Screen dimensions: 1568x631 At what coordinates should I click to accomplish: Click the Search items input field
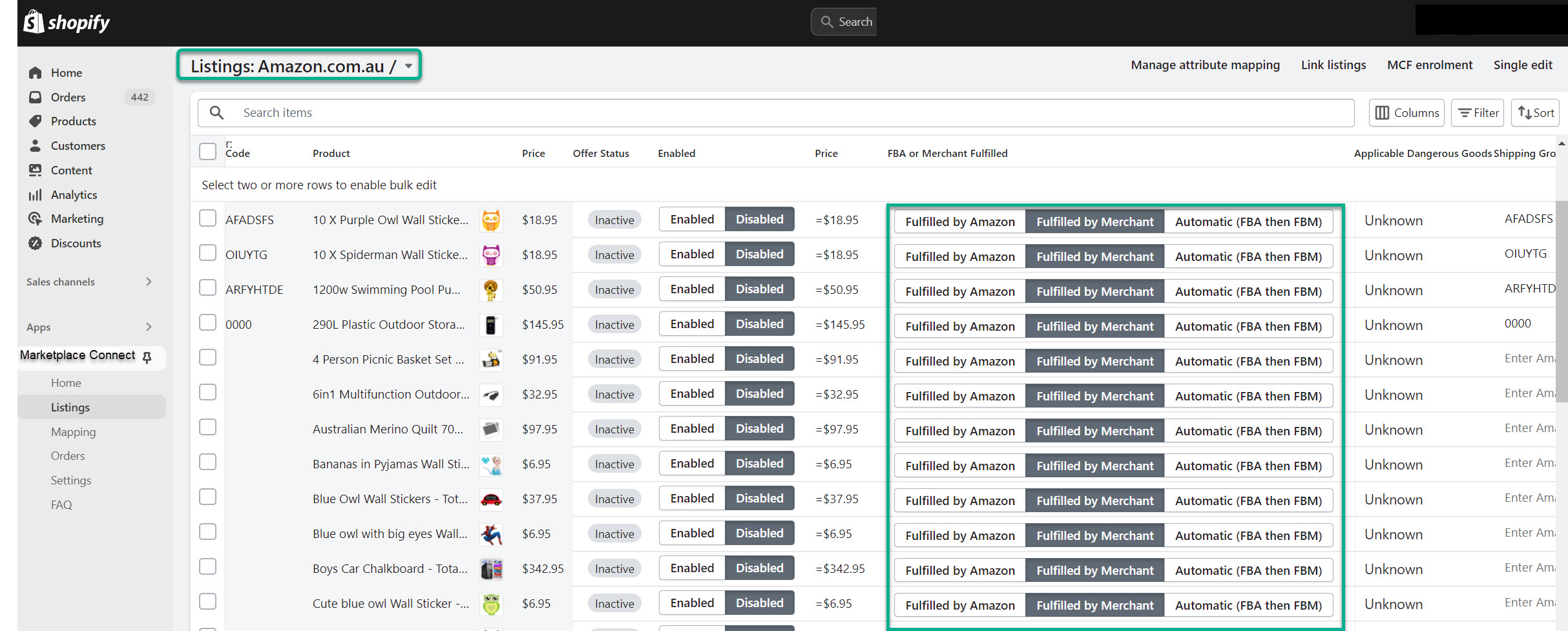[776, 113]
